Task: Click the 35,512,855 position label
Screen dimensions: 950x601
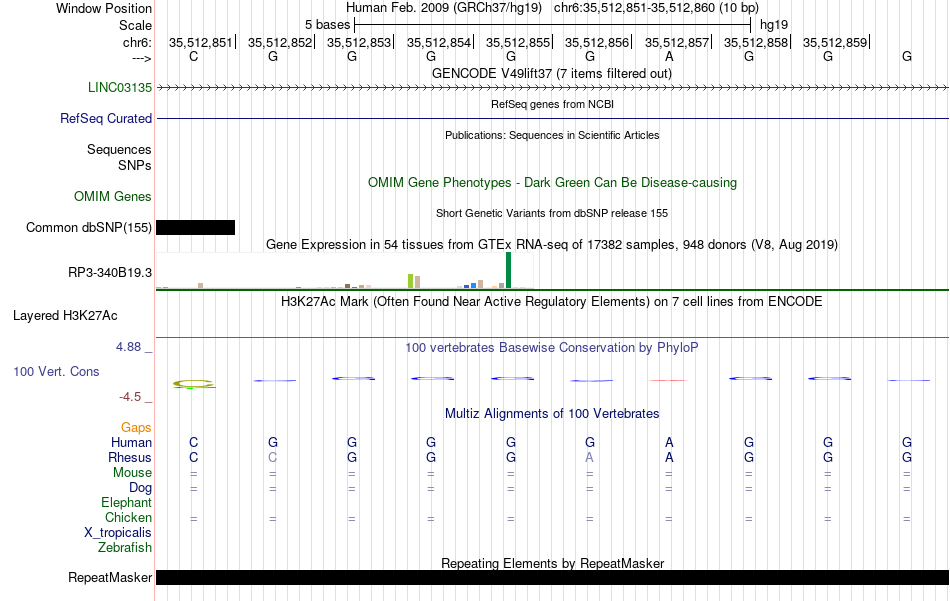Action: [x=517, y=42]
